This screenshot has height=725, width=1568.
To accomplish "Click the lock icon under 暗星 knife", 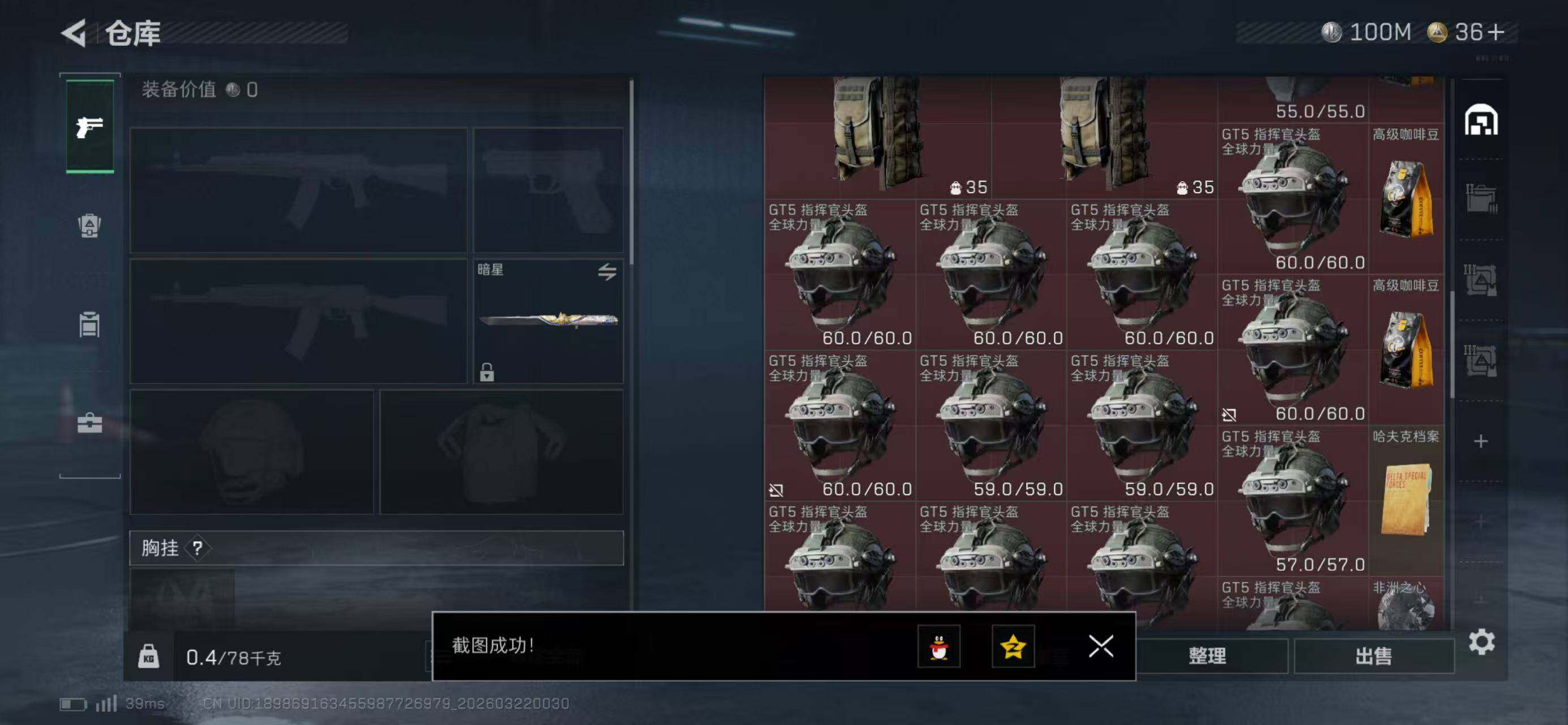I will pyautogui.click(x=486, y=372).
